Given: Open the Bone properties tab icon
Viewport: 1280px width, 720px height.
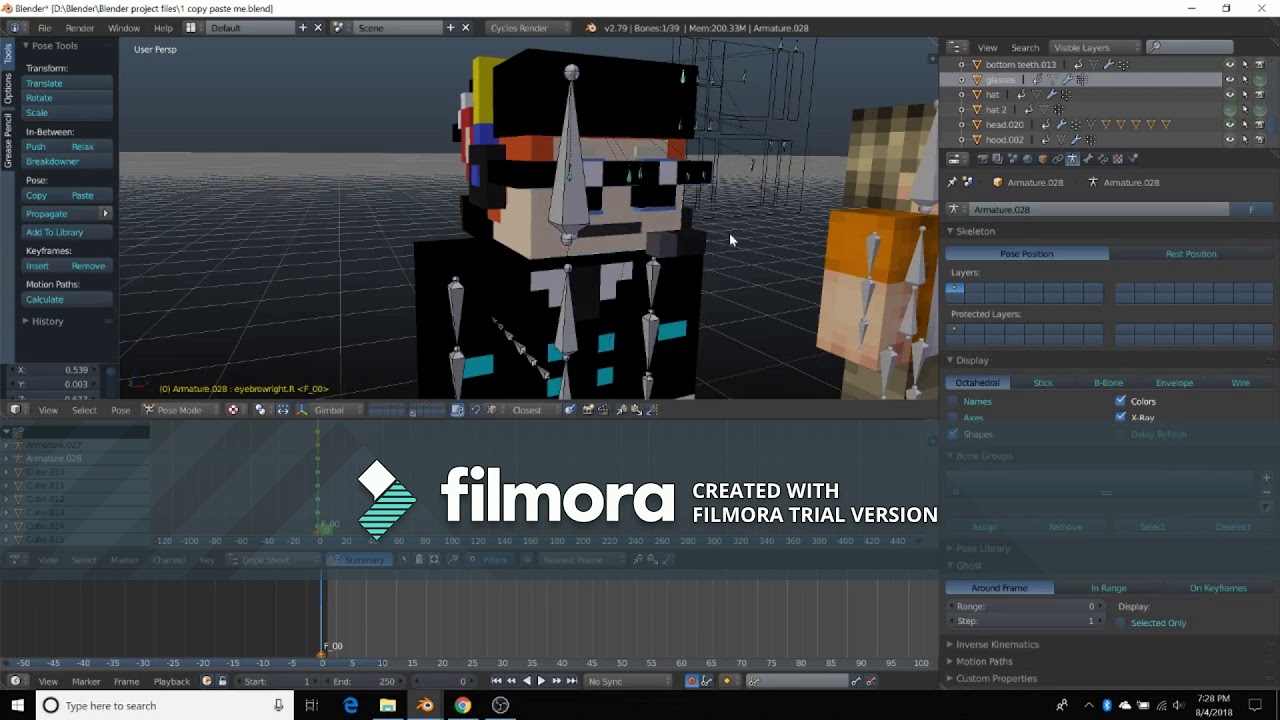Looking at the screenshot, I should (x=1088, y=159).
